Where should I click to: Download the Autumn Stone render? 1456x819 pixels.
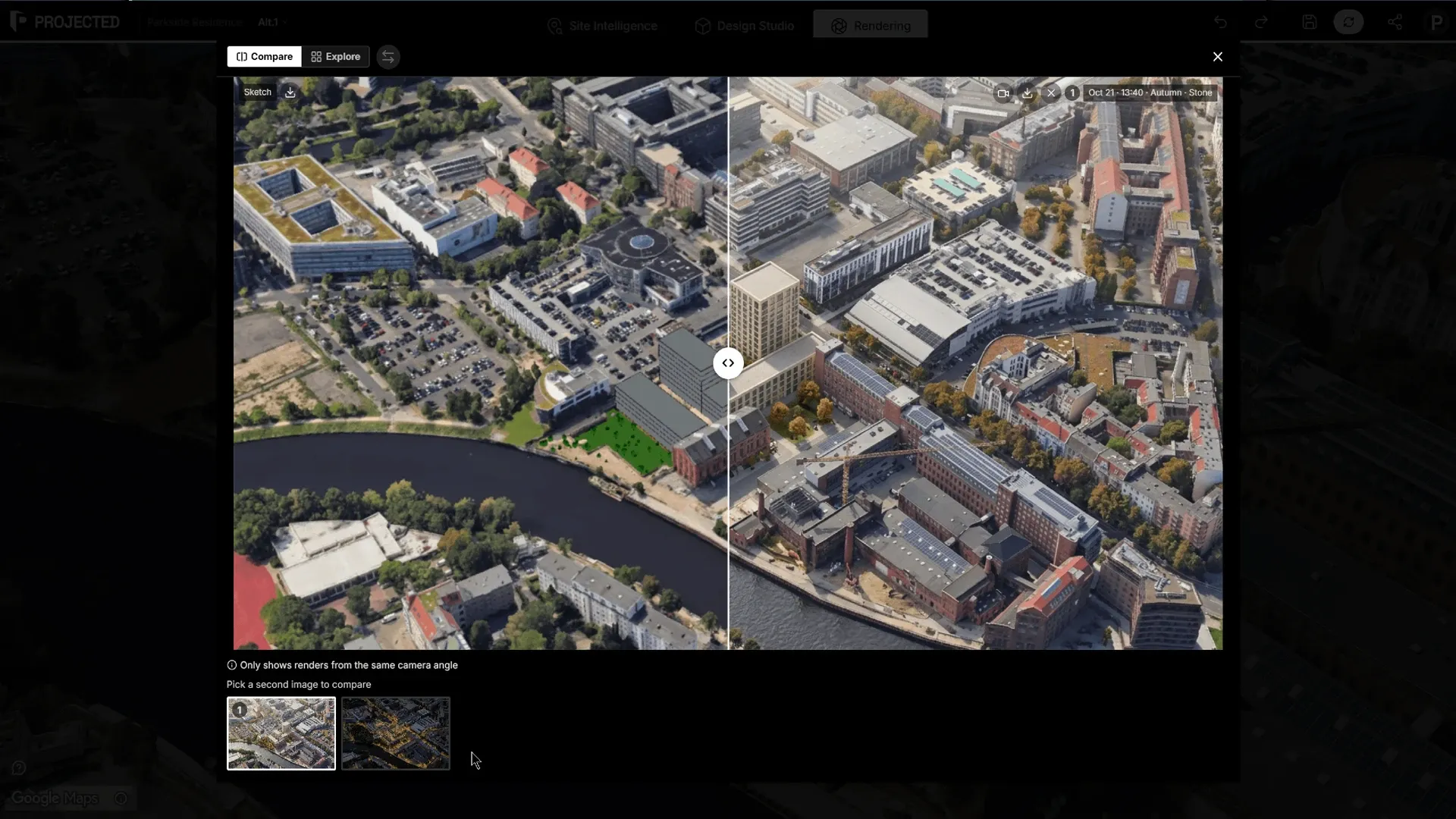coord(1027,93)
